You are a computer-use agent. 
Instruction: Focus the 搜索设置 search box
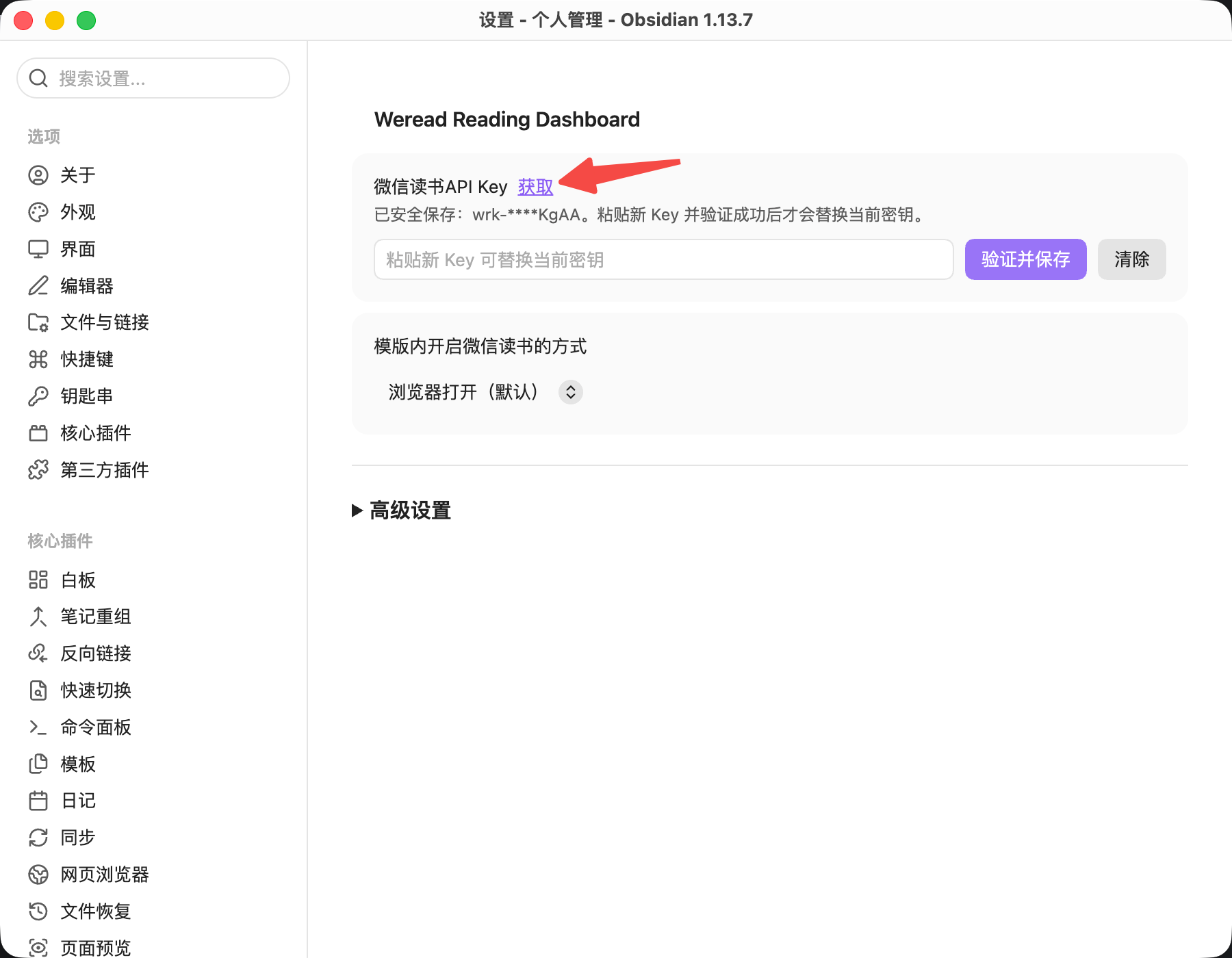coord(153,78)
